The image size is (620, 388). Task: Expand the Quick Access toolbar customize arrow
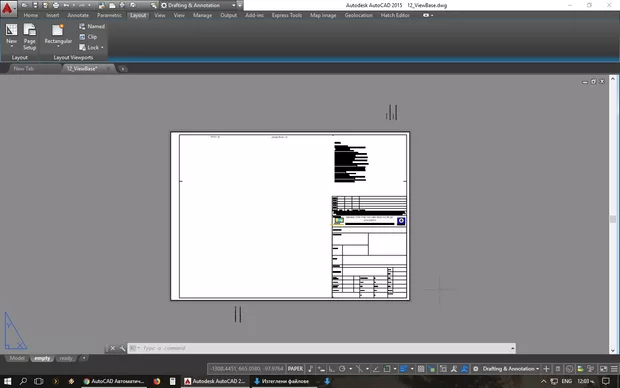coord(240,5)
